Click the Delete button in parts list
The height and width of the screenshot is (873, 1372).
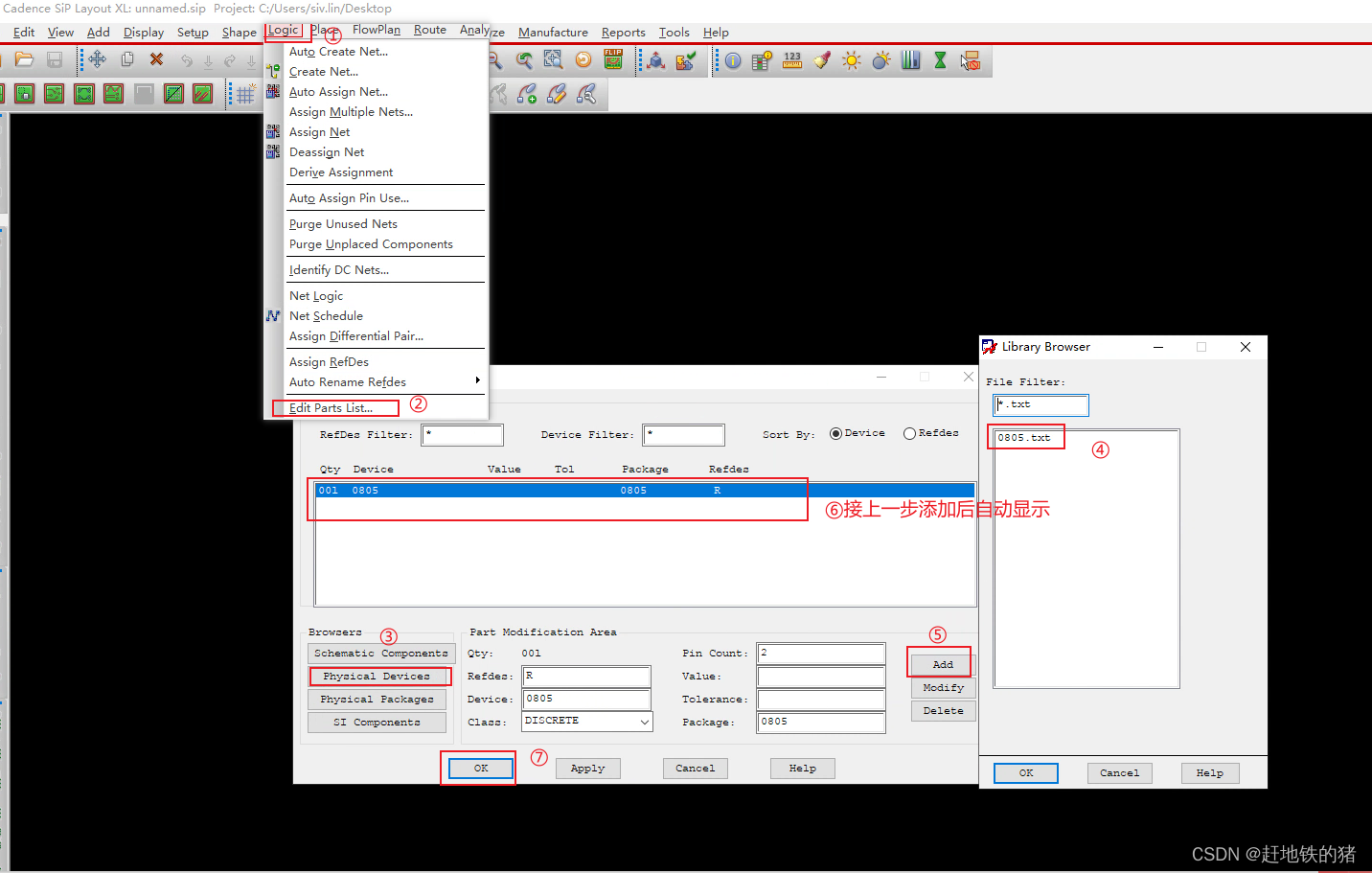coord(943,711)
